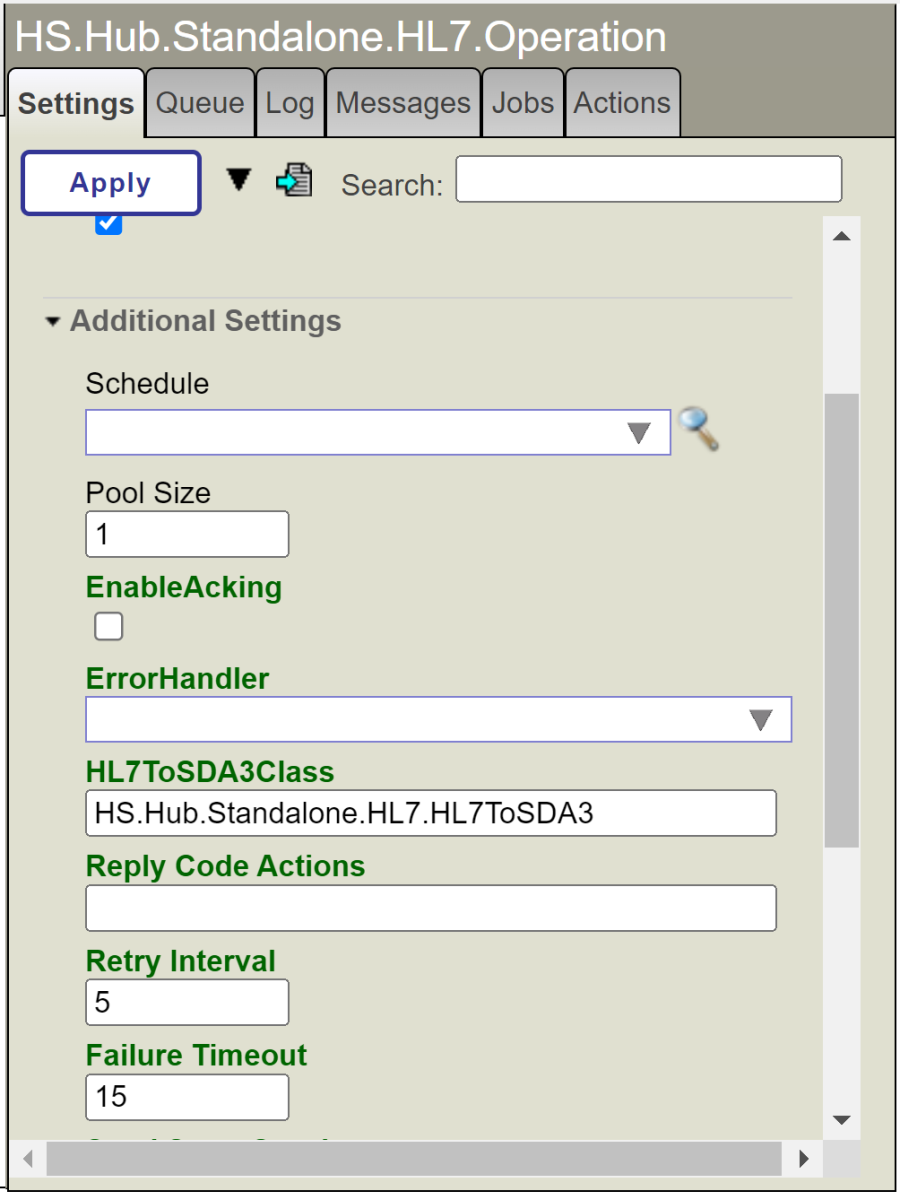Viewport: 900px width, 1200px height.
Task: Switch to the Queue tab
Action: [x=200, y=103]
